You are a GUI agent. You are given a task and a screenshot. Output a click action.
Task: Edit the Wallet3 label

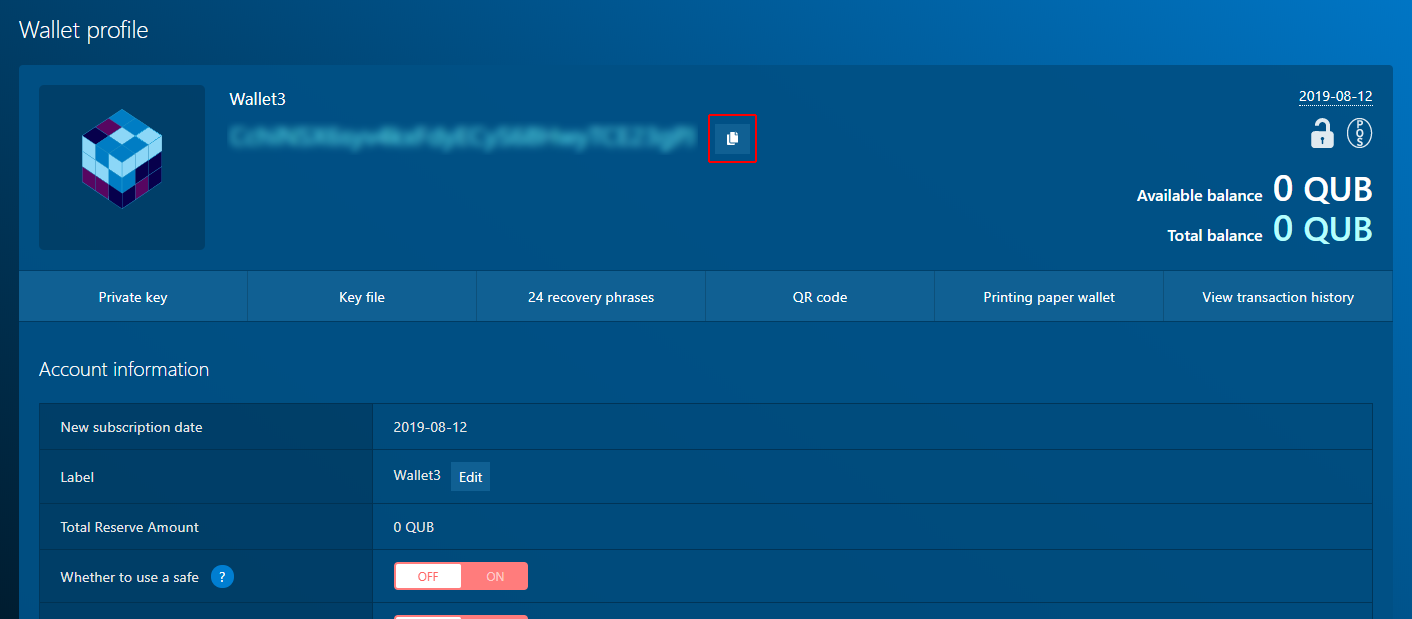470,477
